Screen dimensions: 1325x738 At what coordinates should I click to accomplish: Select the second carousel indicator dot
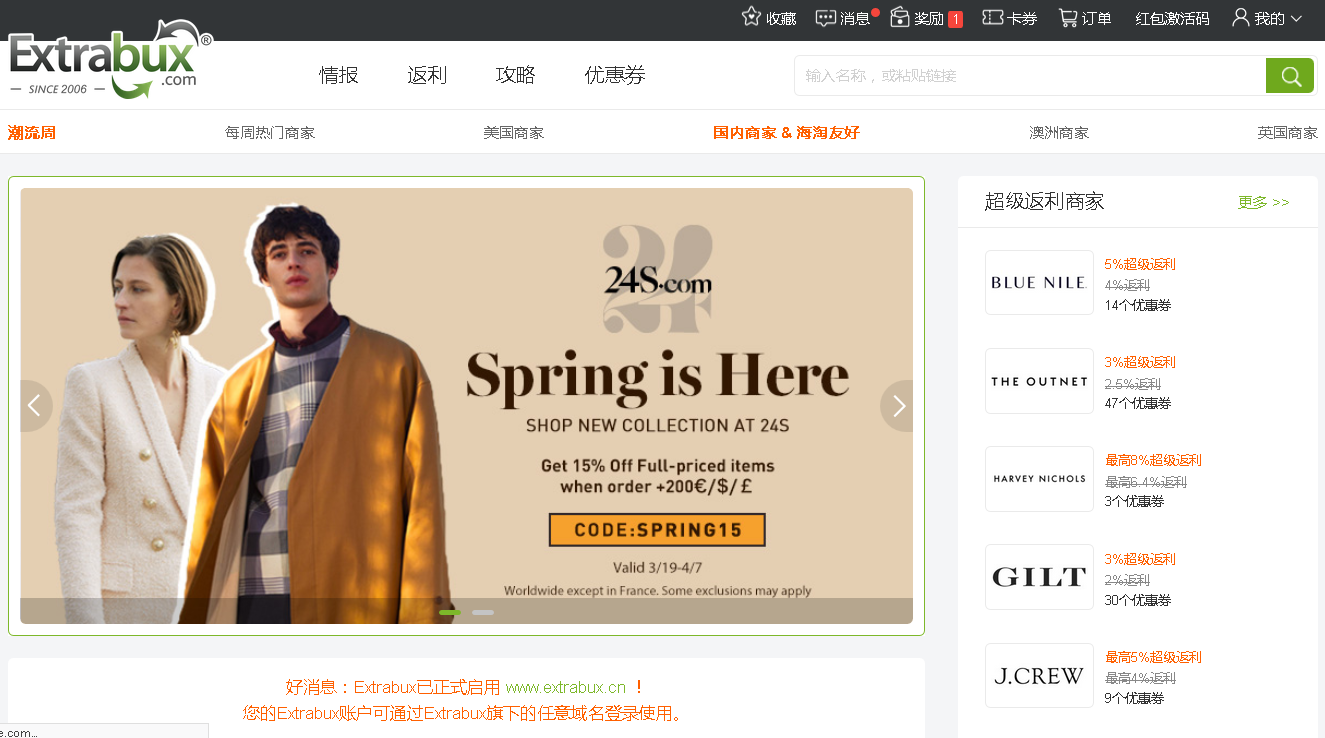tap(483, 612)
